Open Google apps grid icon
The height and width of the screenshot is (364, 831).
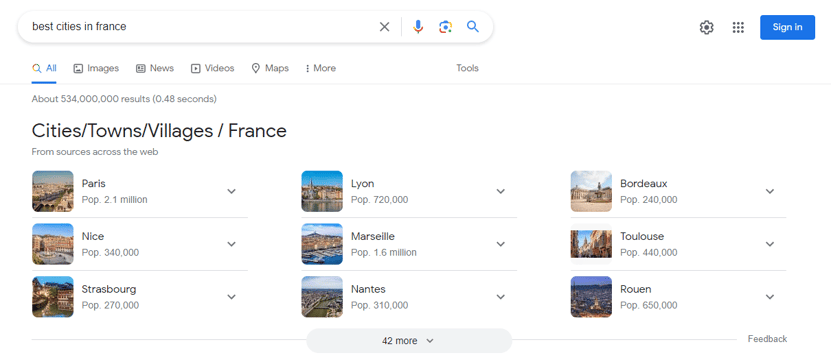738,28
